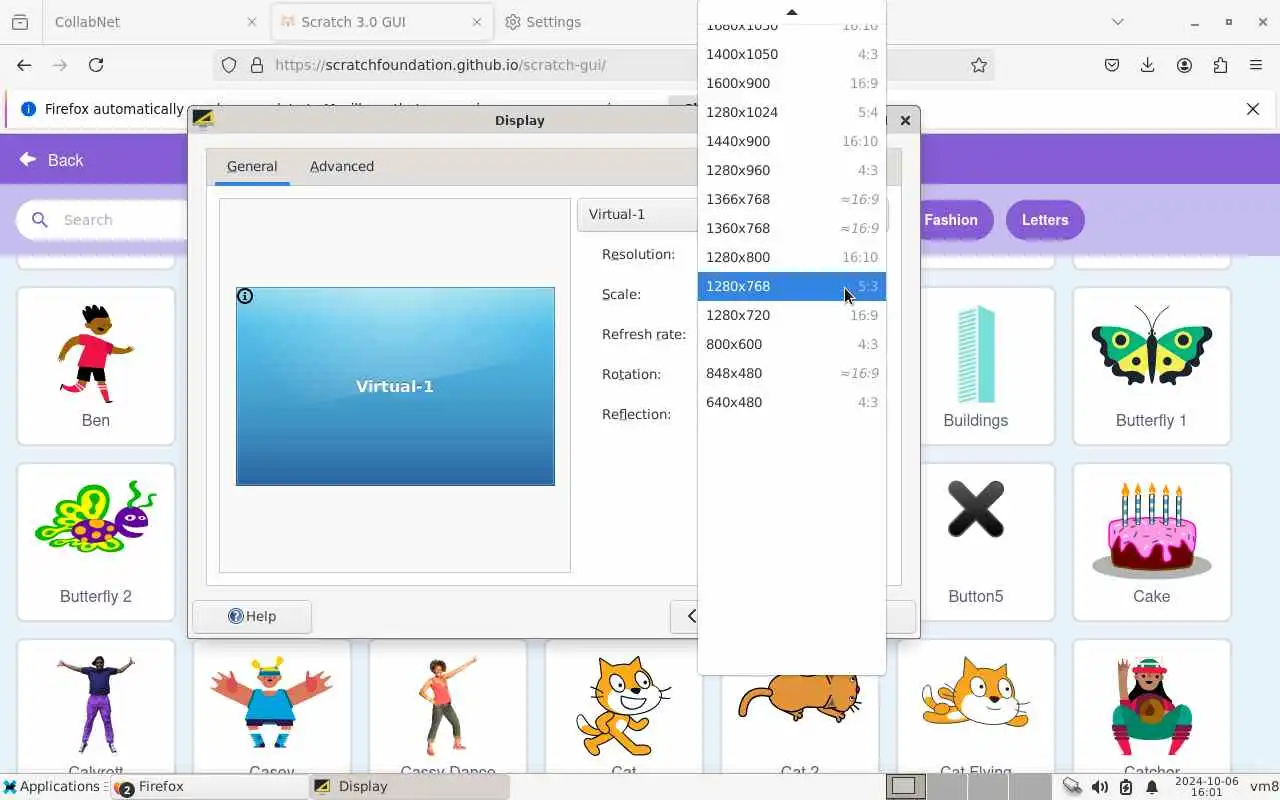1280x800 pixels.
Task: Select 1360x768 resolution entry
Action: tap(791, 228)
